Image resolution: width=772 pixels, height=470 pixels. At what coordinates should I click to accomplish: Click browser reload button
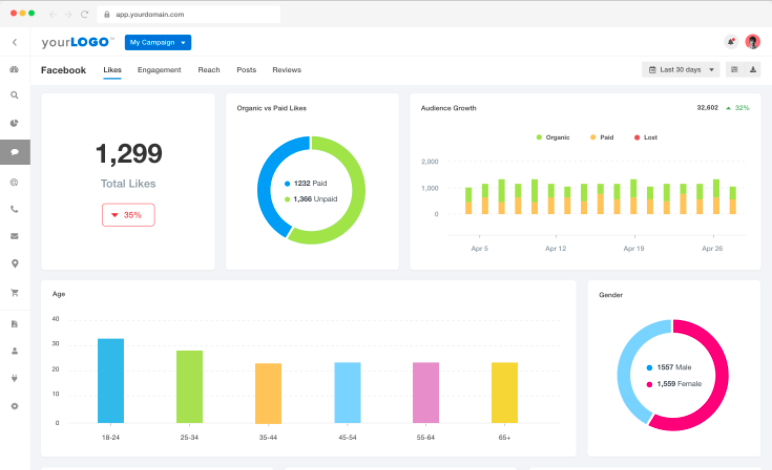[x=85, y=14]
